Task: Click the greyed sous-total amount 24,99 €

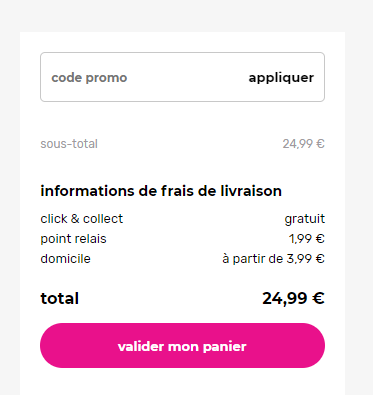Action: pyautogui.click(x=303, y=144)
